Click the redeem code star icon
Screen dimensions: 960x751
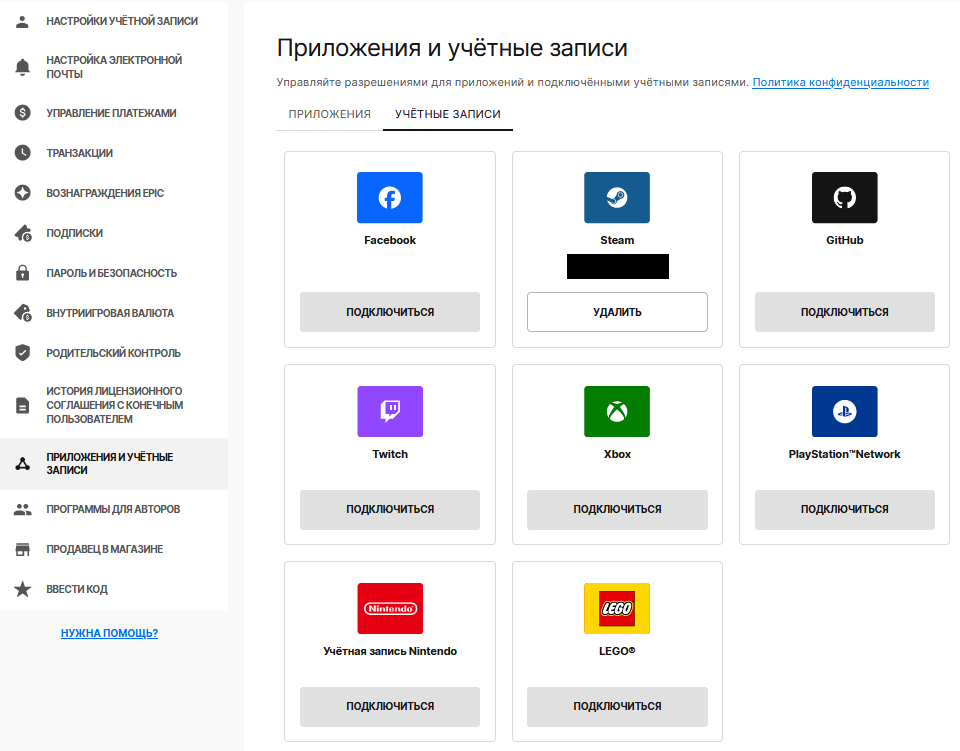23,589
